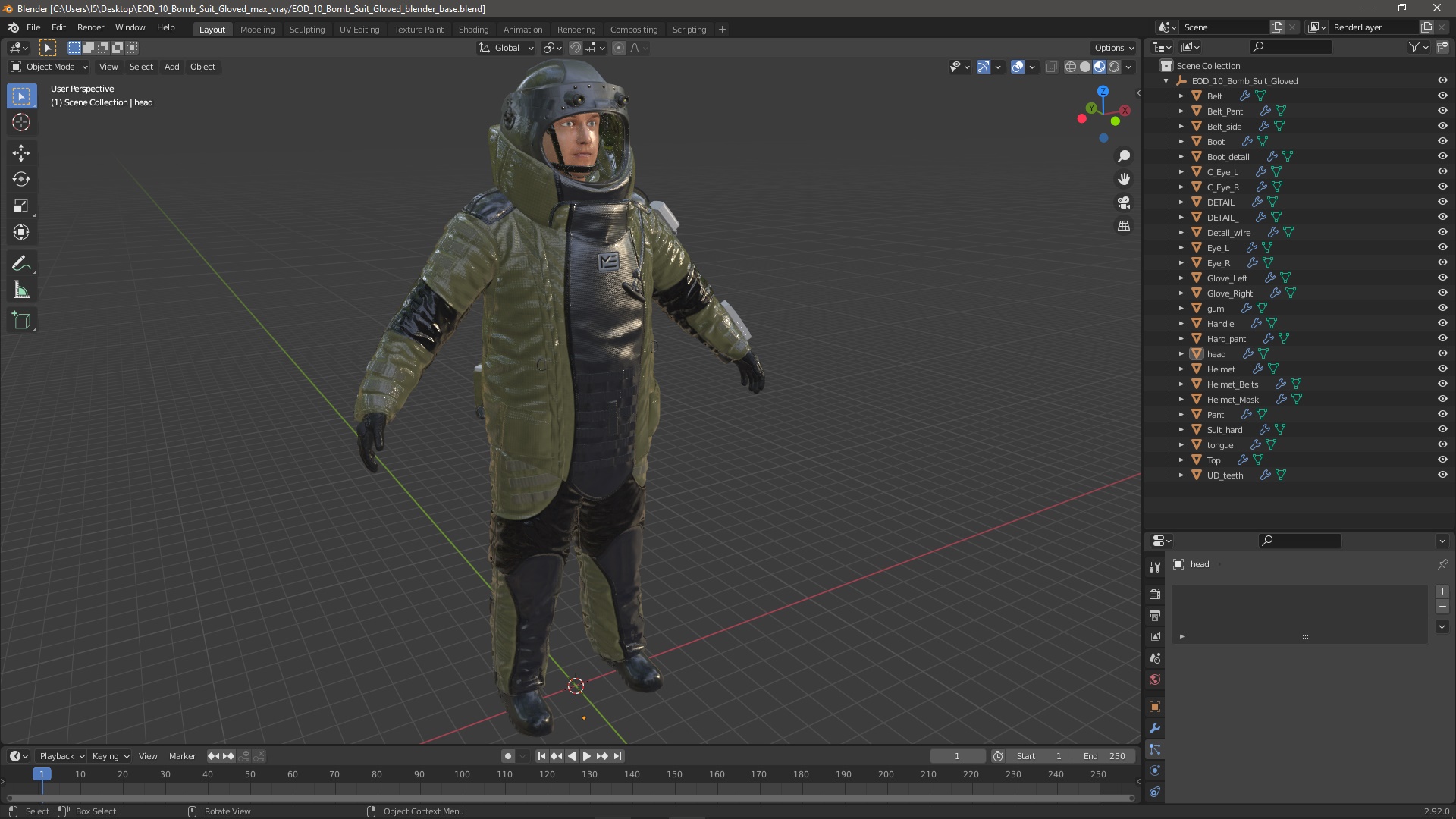
Task: Open the Options dropdown
Action: point(1114,48)
